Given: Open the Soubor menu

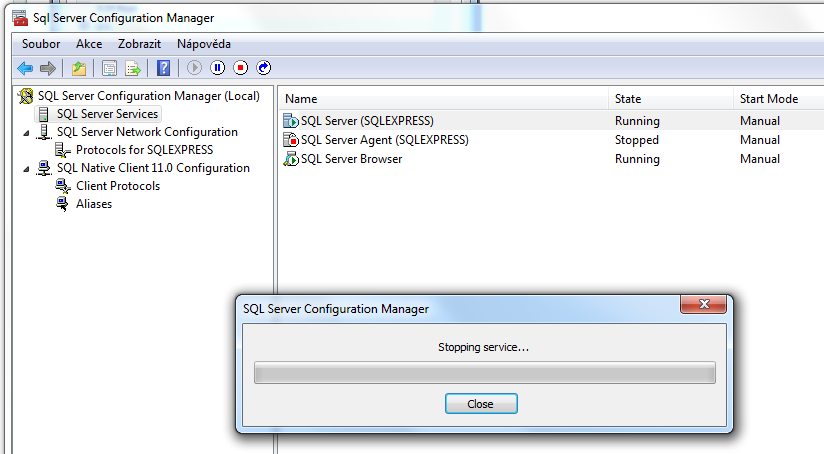Looking at the screenshot, I should pyautogui.click(x=41, y=44).
